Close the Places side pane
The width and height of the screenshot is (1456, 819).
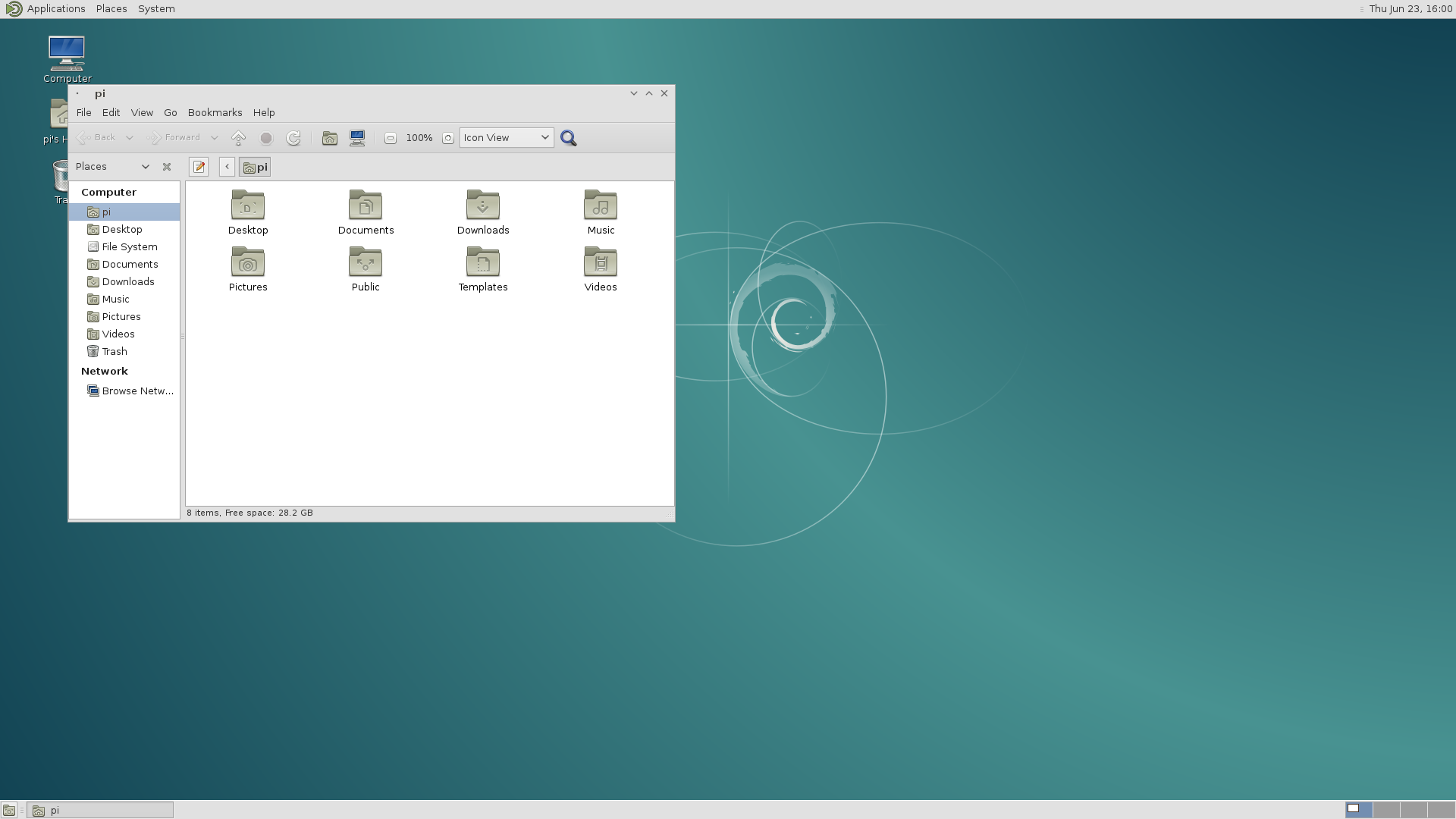167,167
